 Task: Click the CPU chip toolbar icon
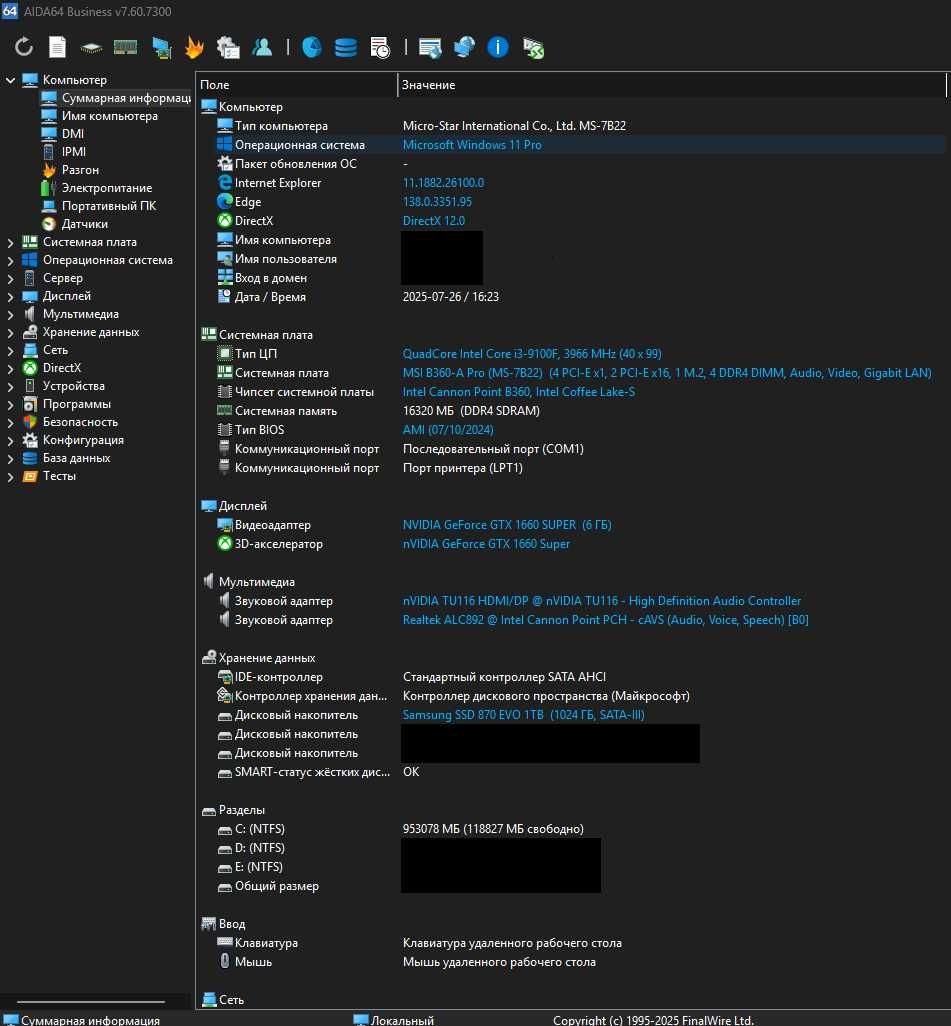click(x=91, y=48)
